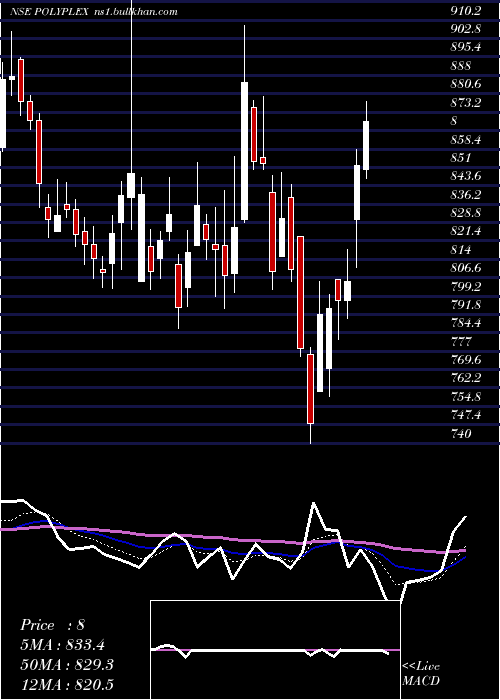Click the 902.8 price axis label

tap(466, 29)
